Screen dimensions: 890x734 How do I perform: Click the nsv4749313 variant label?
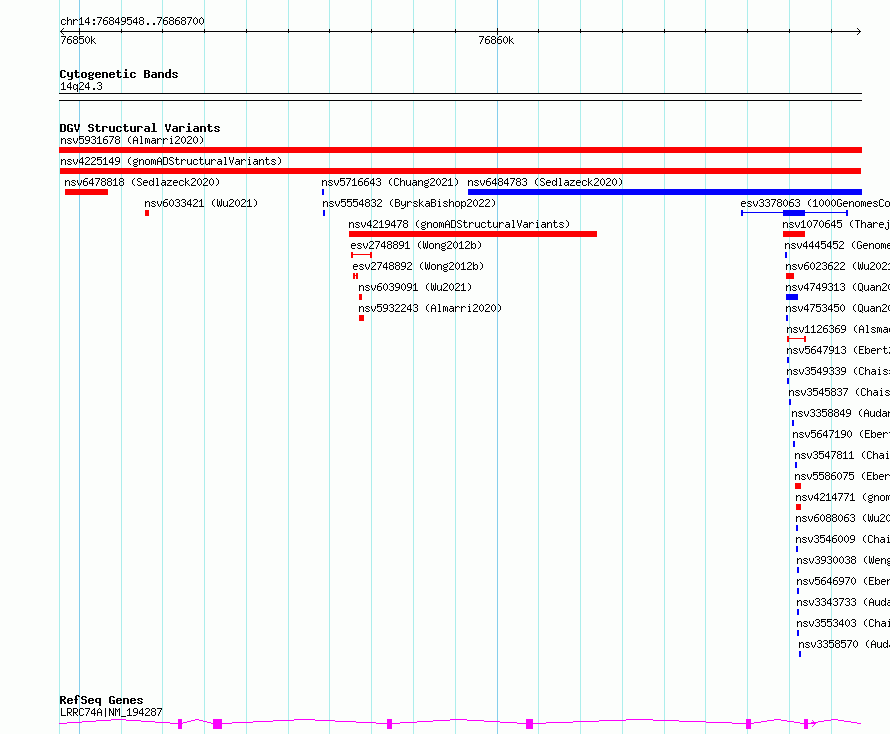[x=838, y=287]
